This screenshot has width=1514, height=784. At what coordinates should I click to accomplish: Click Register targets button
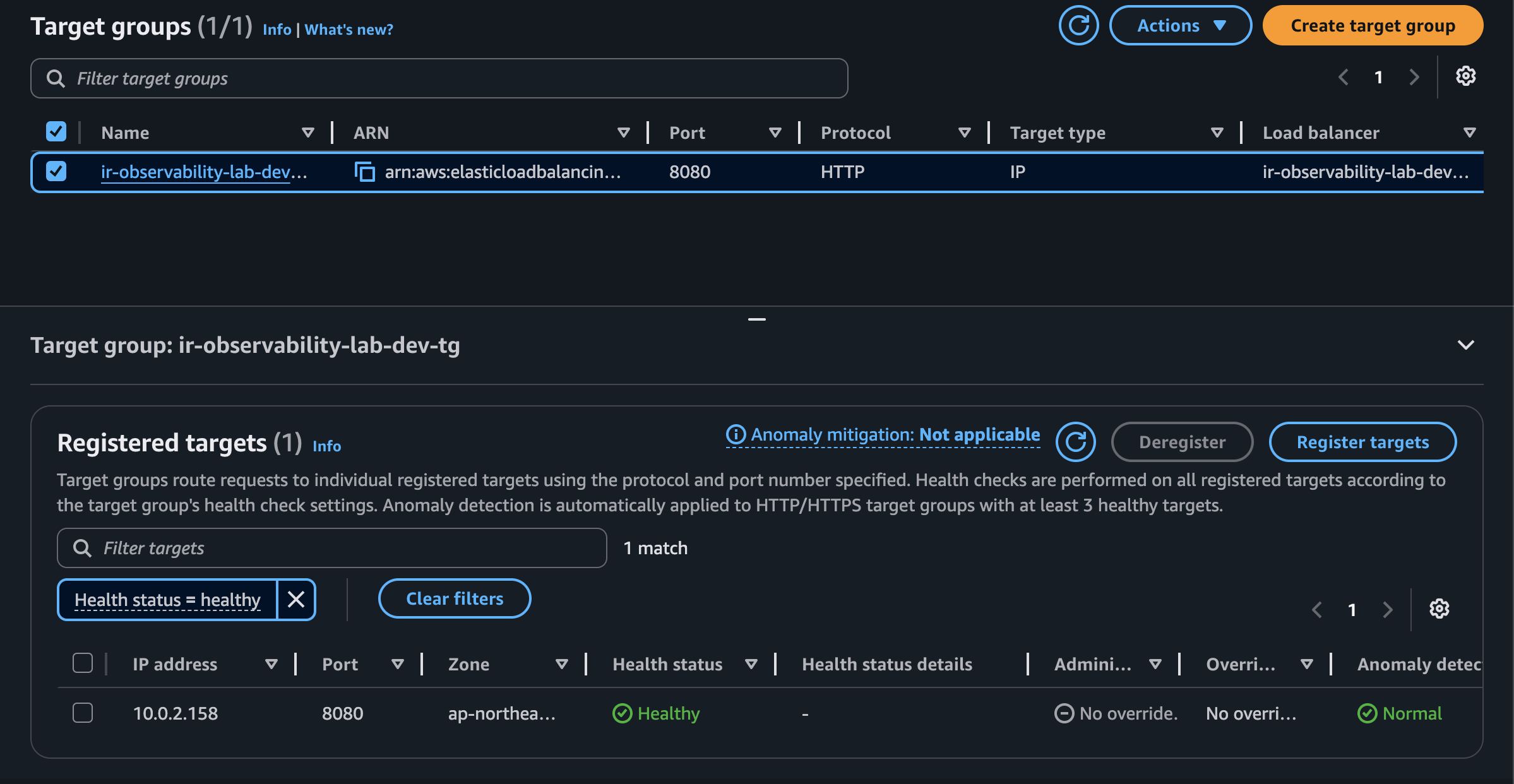pyautogui.click(x=1362, y=442)
